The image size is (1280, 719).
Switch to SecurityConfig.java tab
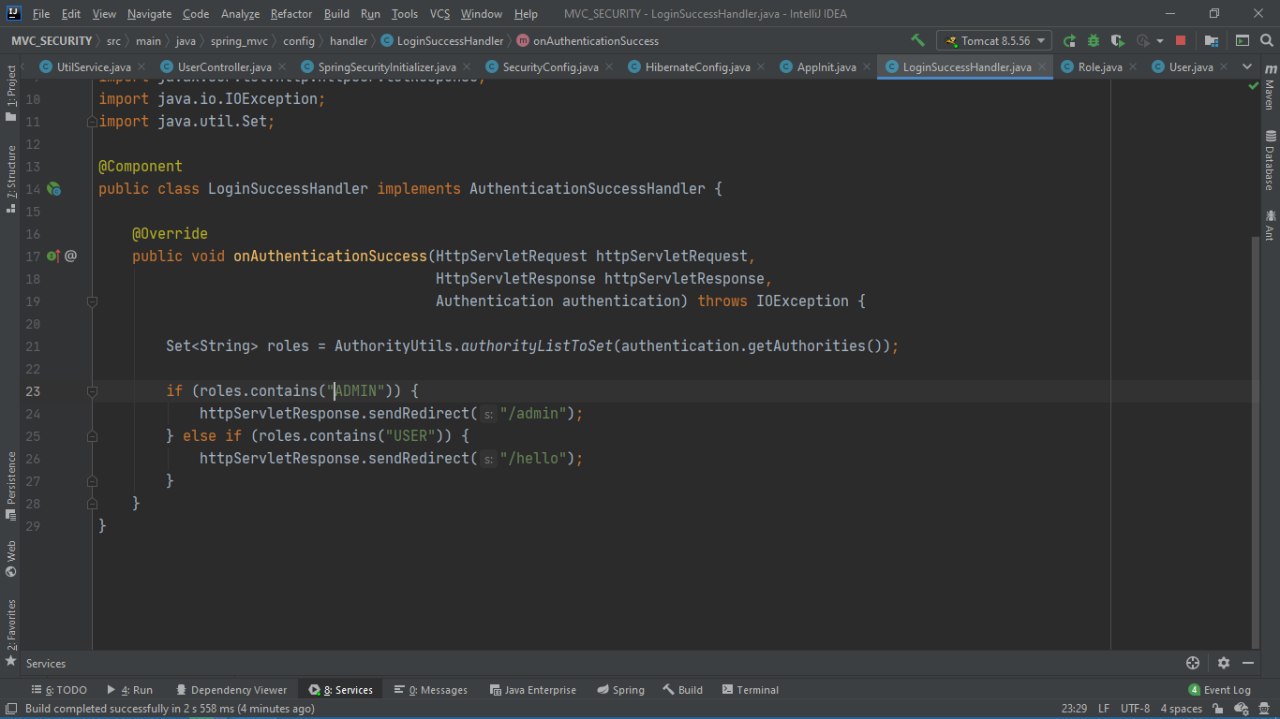550,67
